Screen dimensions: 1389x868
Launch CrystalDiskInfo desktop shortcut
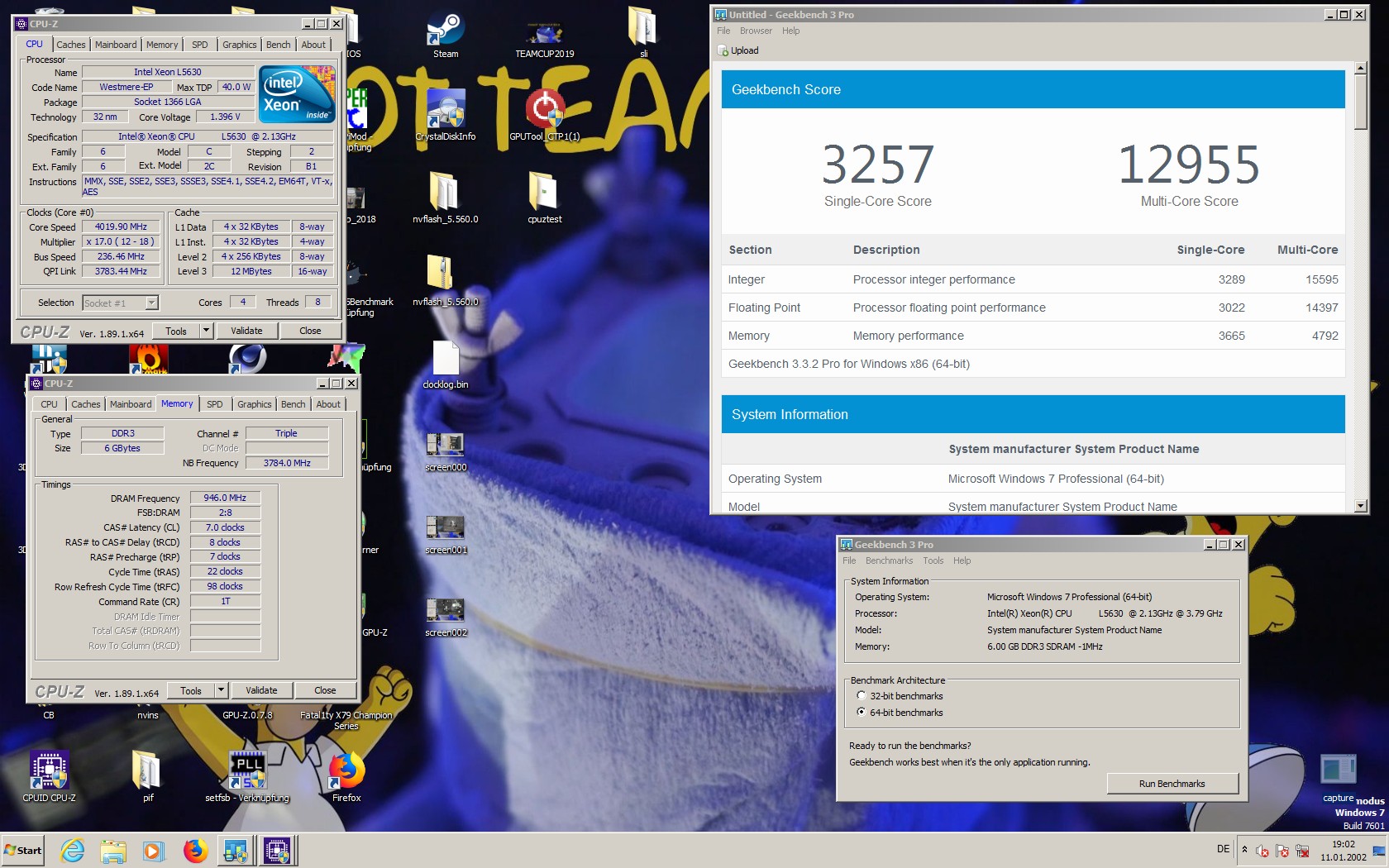[446, 116]
